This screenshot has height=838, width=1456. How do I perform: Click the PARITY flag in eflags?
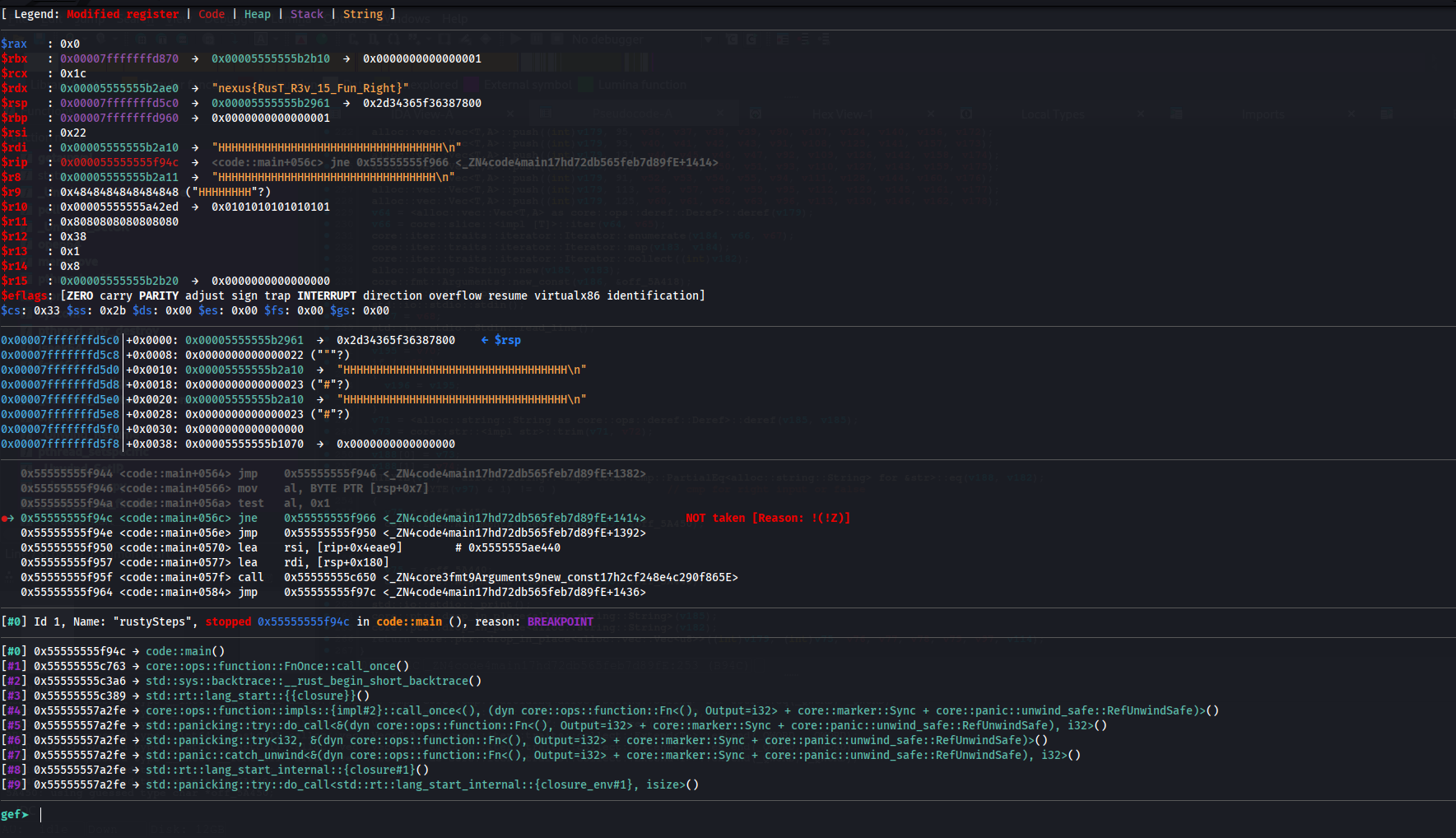point(159,296)
